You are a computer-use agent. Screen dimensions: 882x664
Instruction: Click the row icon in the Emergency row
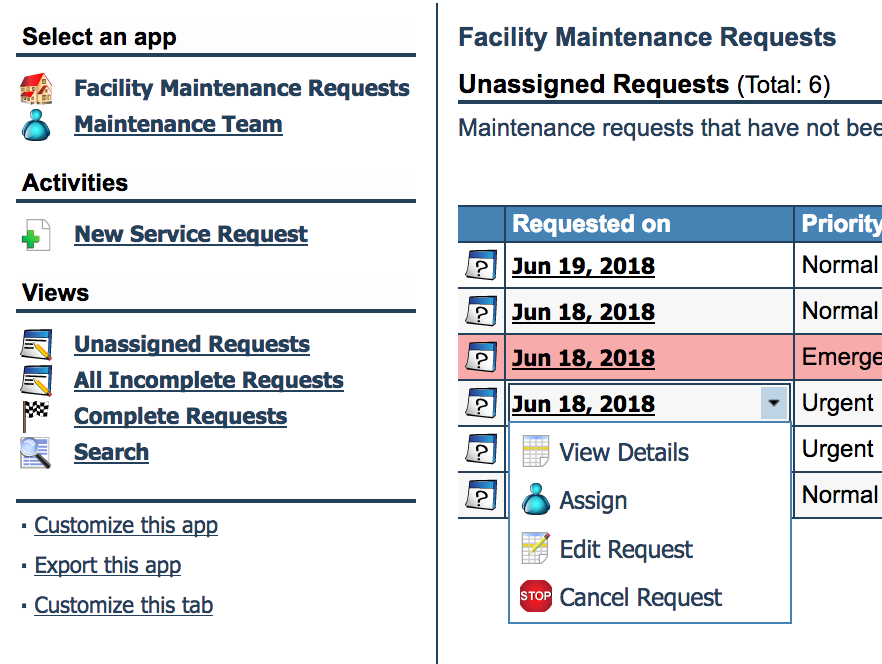pos(481,358)
